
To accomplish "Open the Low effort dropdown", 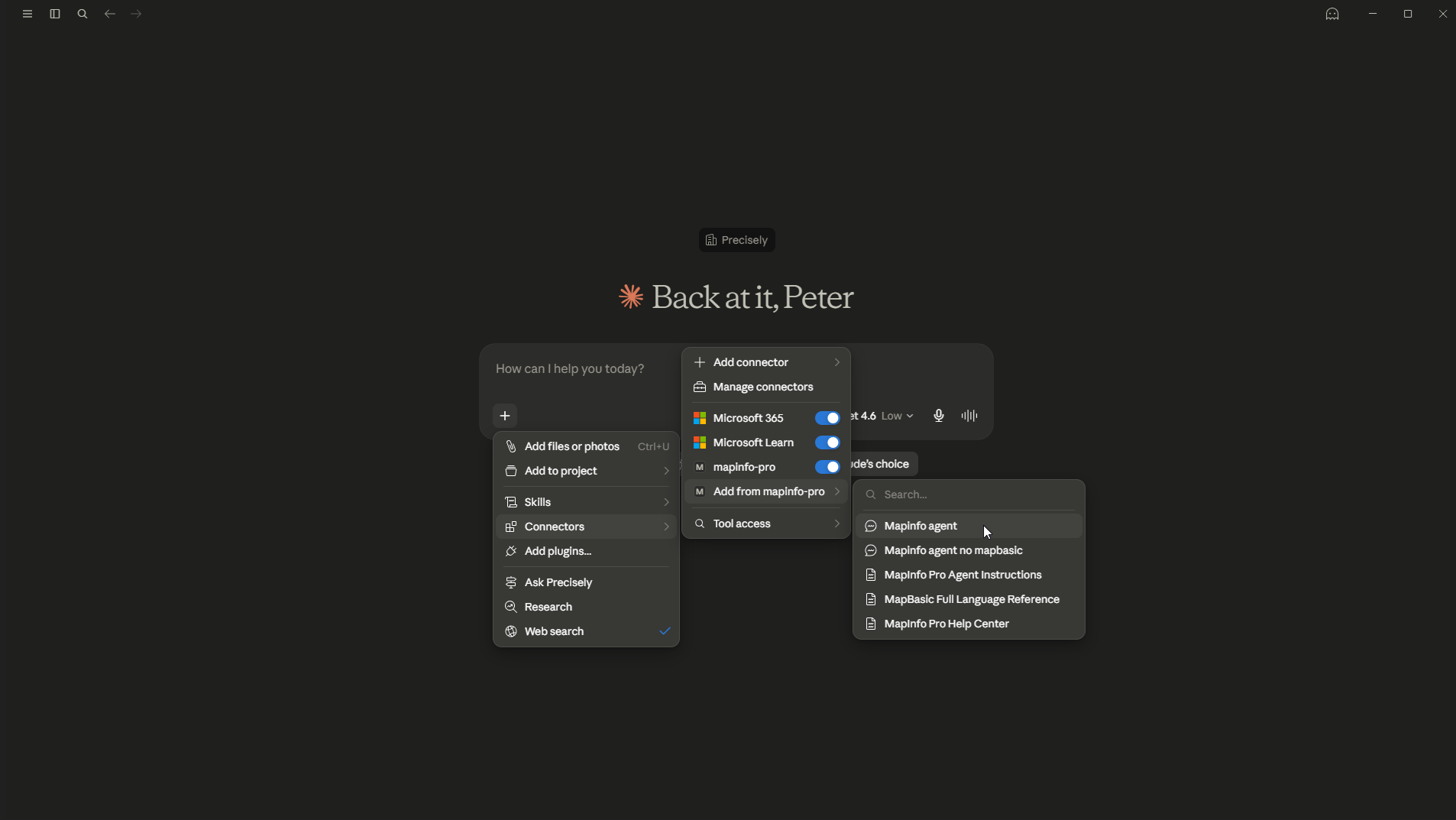I will [x=897, y=416].
